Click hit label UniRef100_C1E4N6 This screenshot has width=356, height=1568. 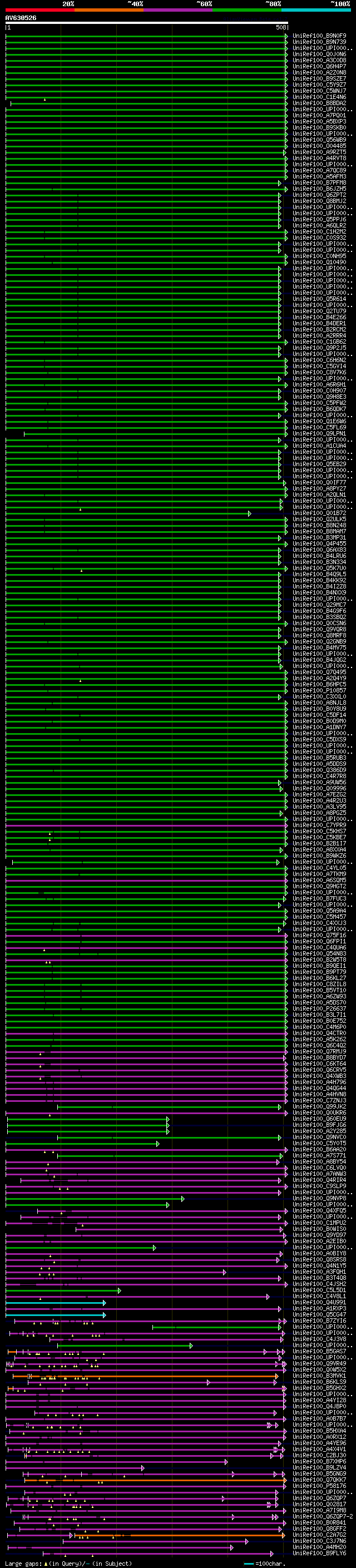319,97
